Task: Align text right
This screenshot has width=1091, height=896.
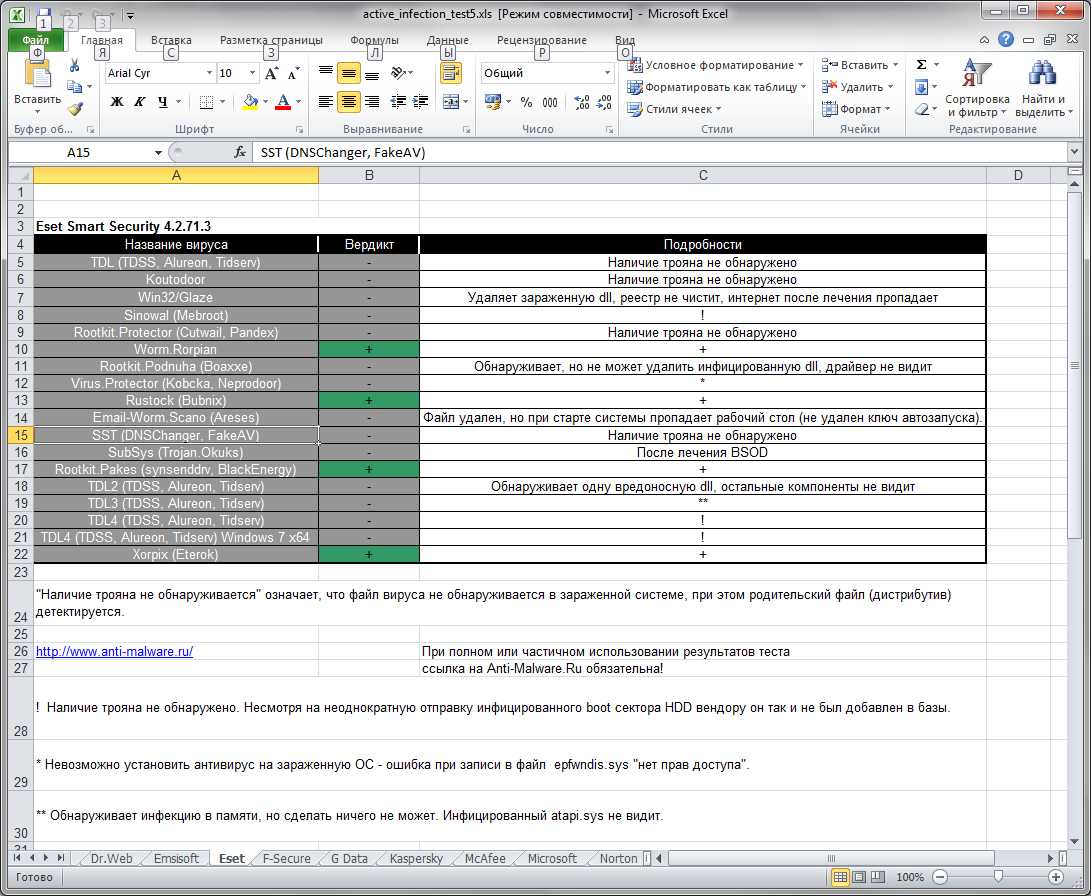Action: click(x=372, y=102)
